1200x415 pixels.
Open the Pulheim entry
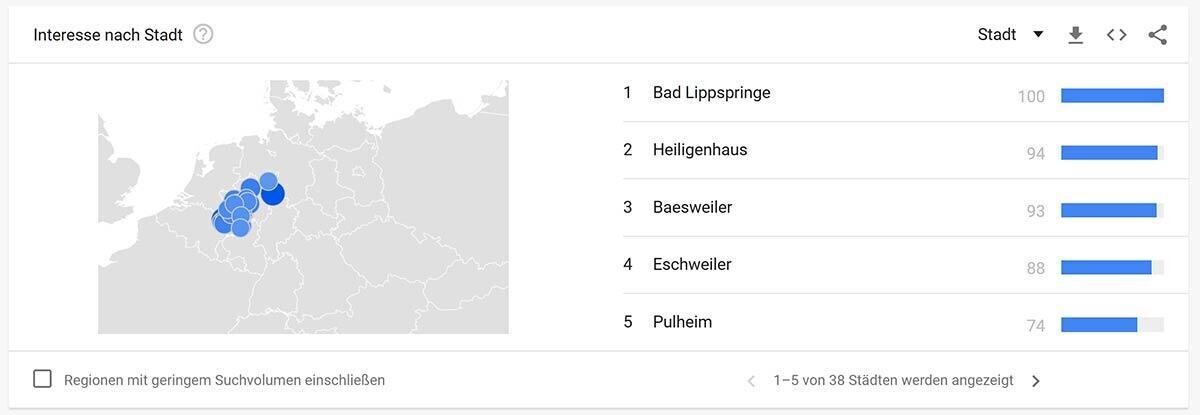tap(682, 322)
